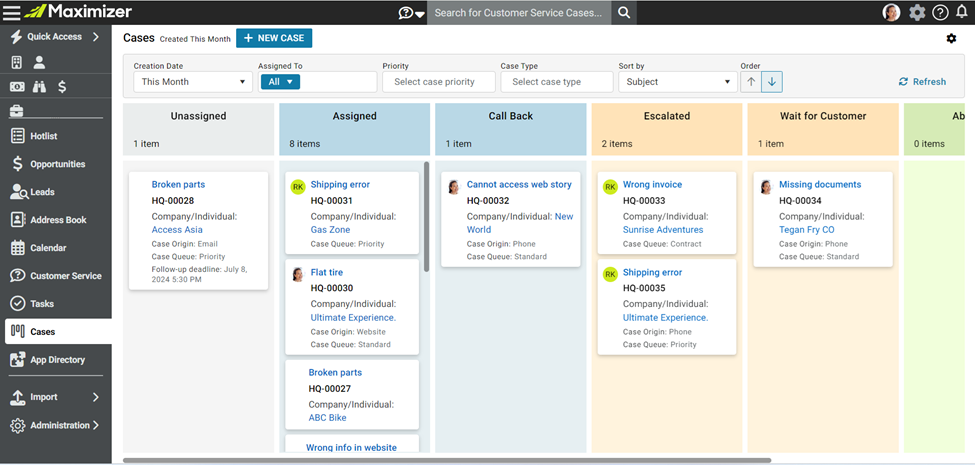Open the company building quick icon
This screenshot has width=975, height=466.
[17, 62]
